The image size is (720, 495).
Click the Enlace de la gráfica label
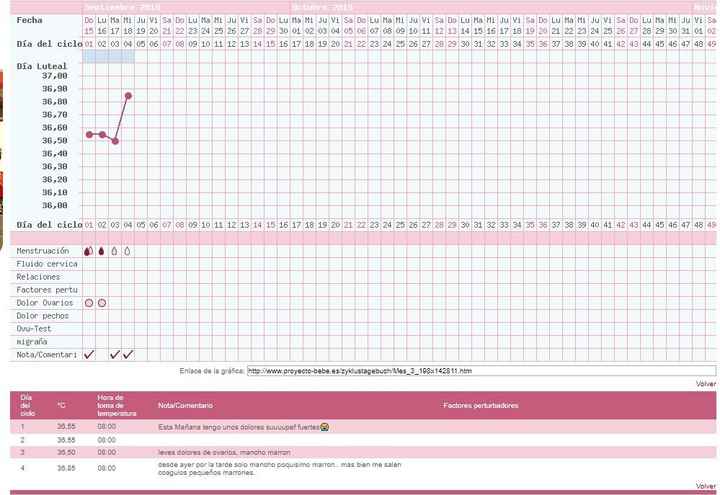(212, 371)
